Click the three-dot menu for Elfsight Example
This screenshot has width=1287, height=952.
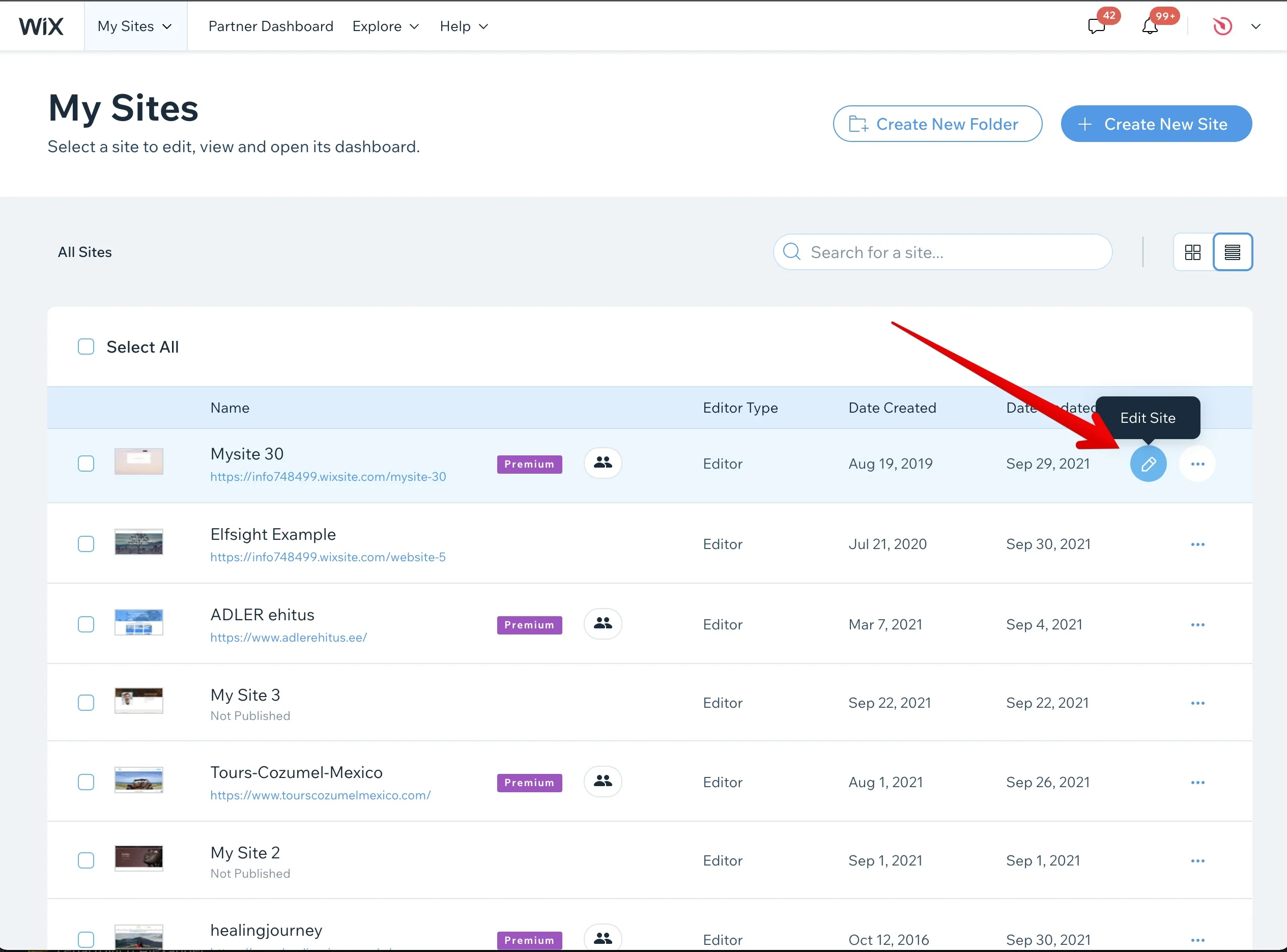click(x=1198, y=544)
